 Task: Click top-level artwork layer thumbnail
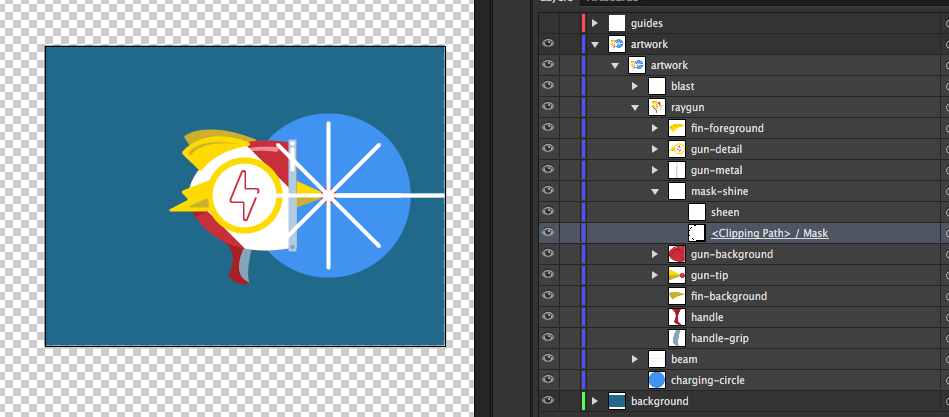617,44
